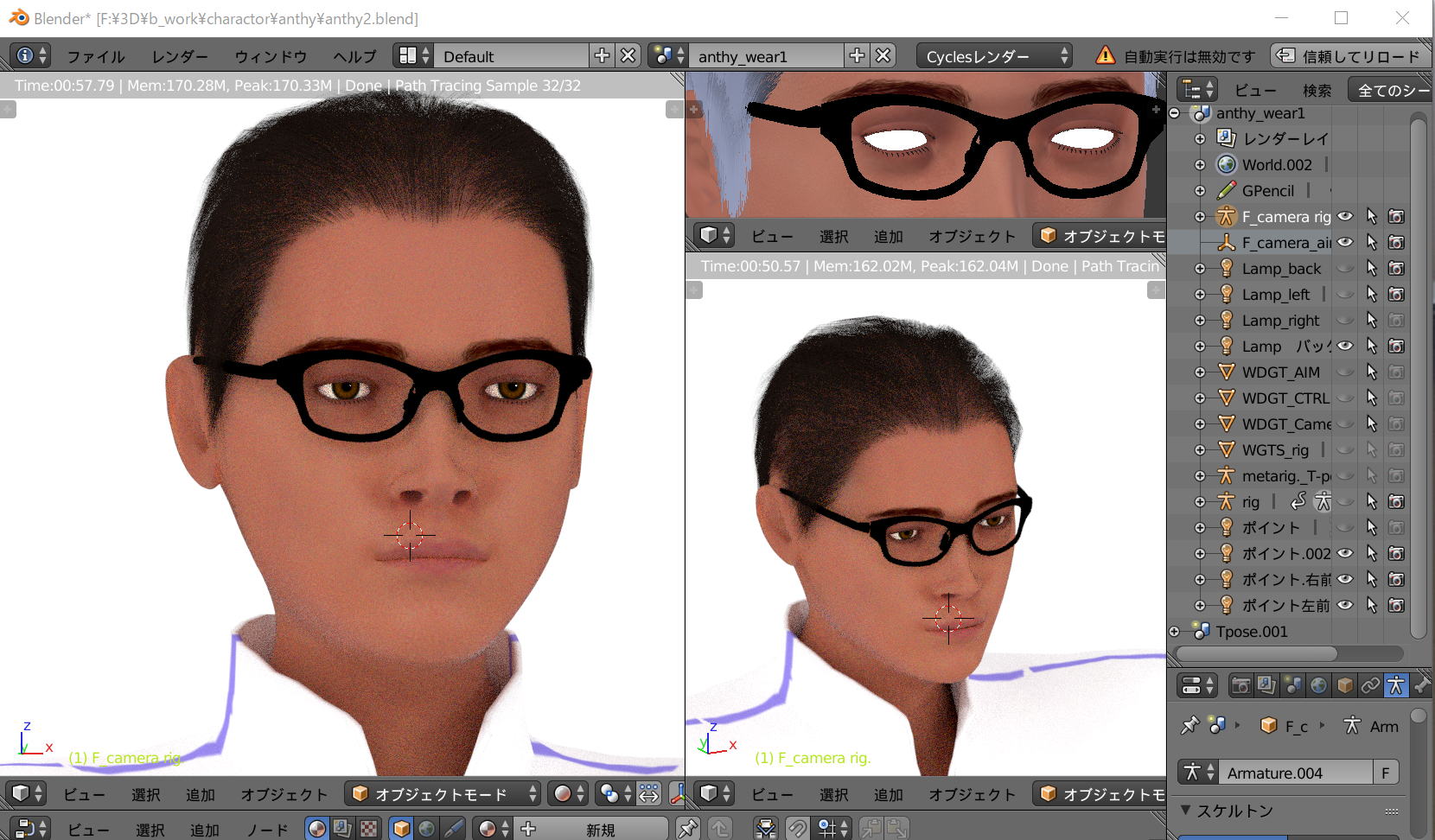Screen dimensions: 1435x840
Task: Toggle viewport visibility eye of F_camera rig
Action: pos(1345,216)
